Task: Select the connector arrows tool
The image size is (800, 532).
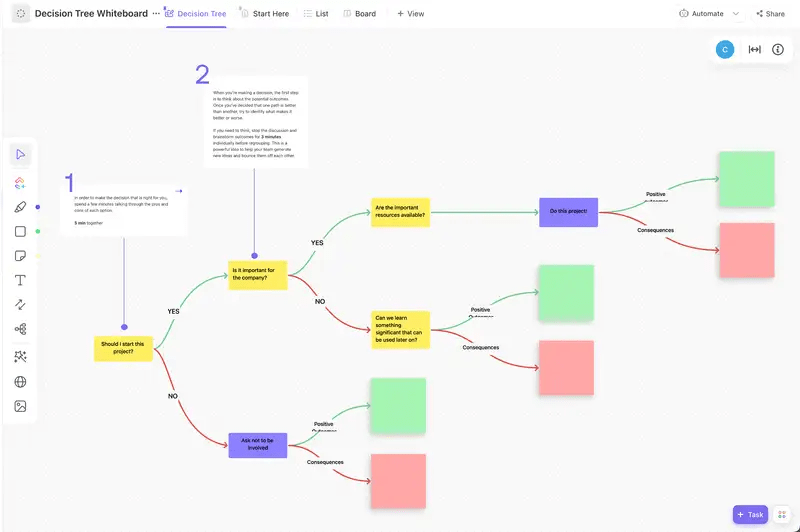Action: pos(20,305)
